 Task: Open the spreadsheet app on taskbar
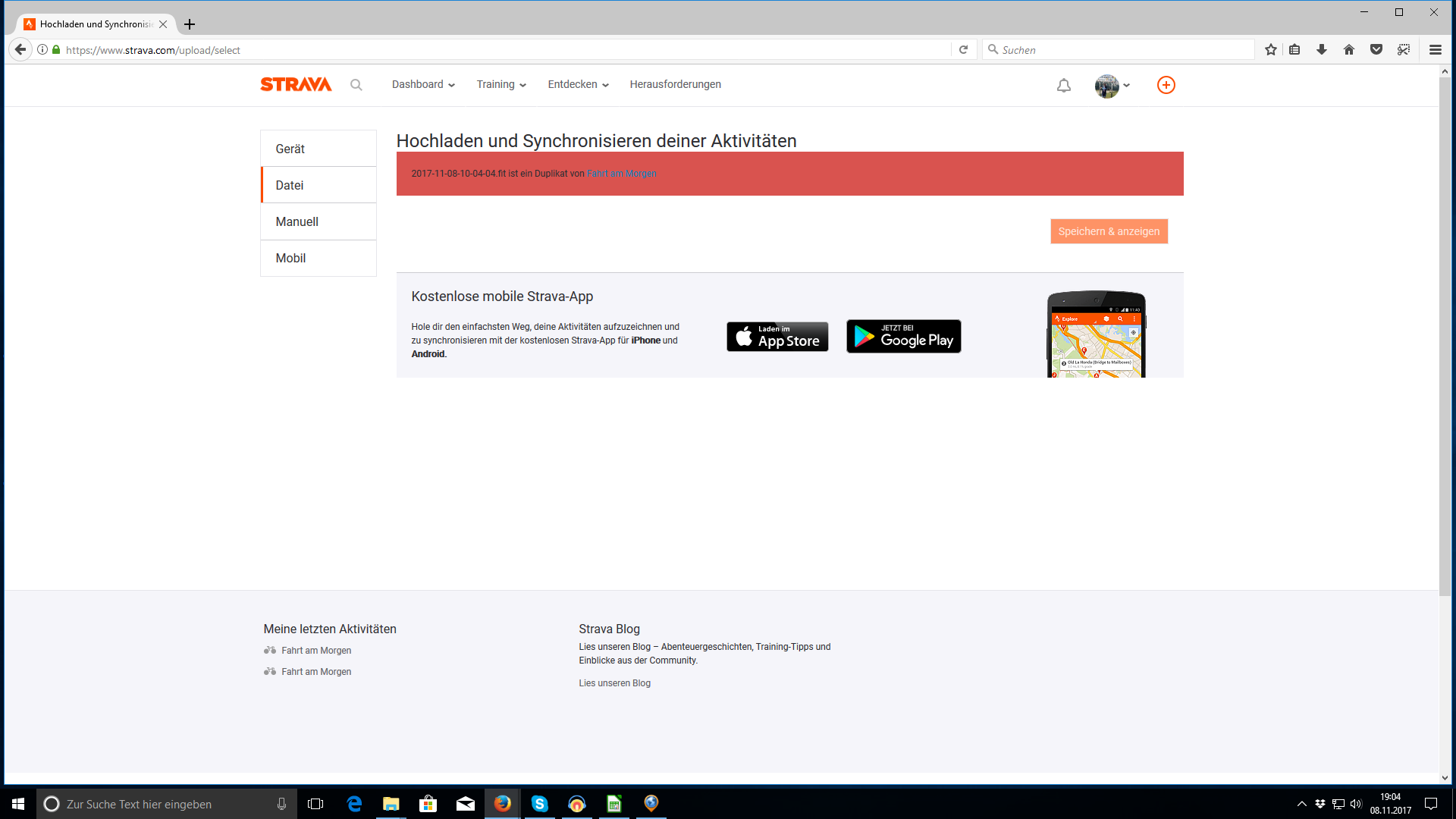(x=613, y=804)
